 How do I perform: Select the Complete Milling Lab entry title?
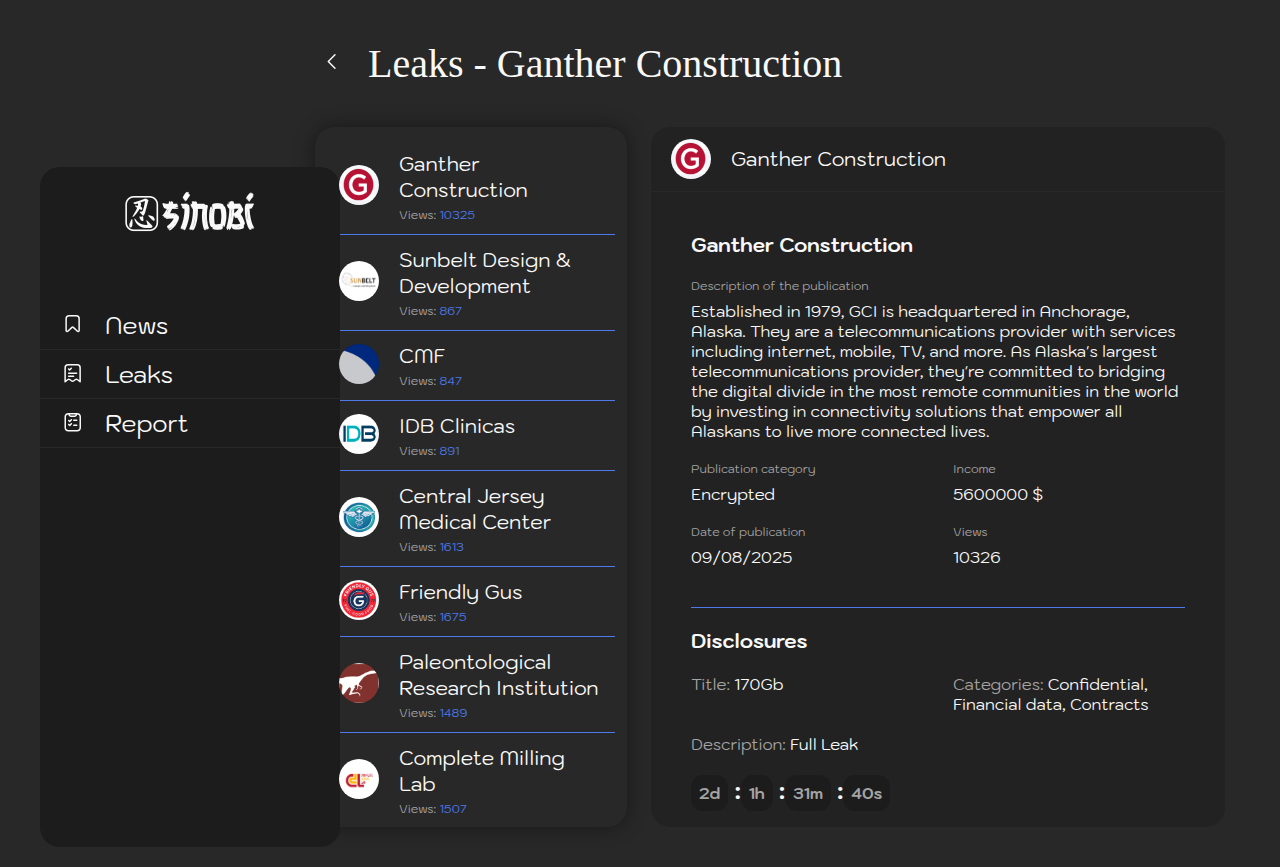tap(481, 771)
